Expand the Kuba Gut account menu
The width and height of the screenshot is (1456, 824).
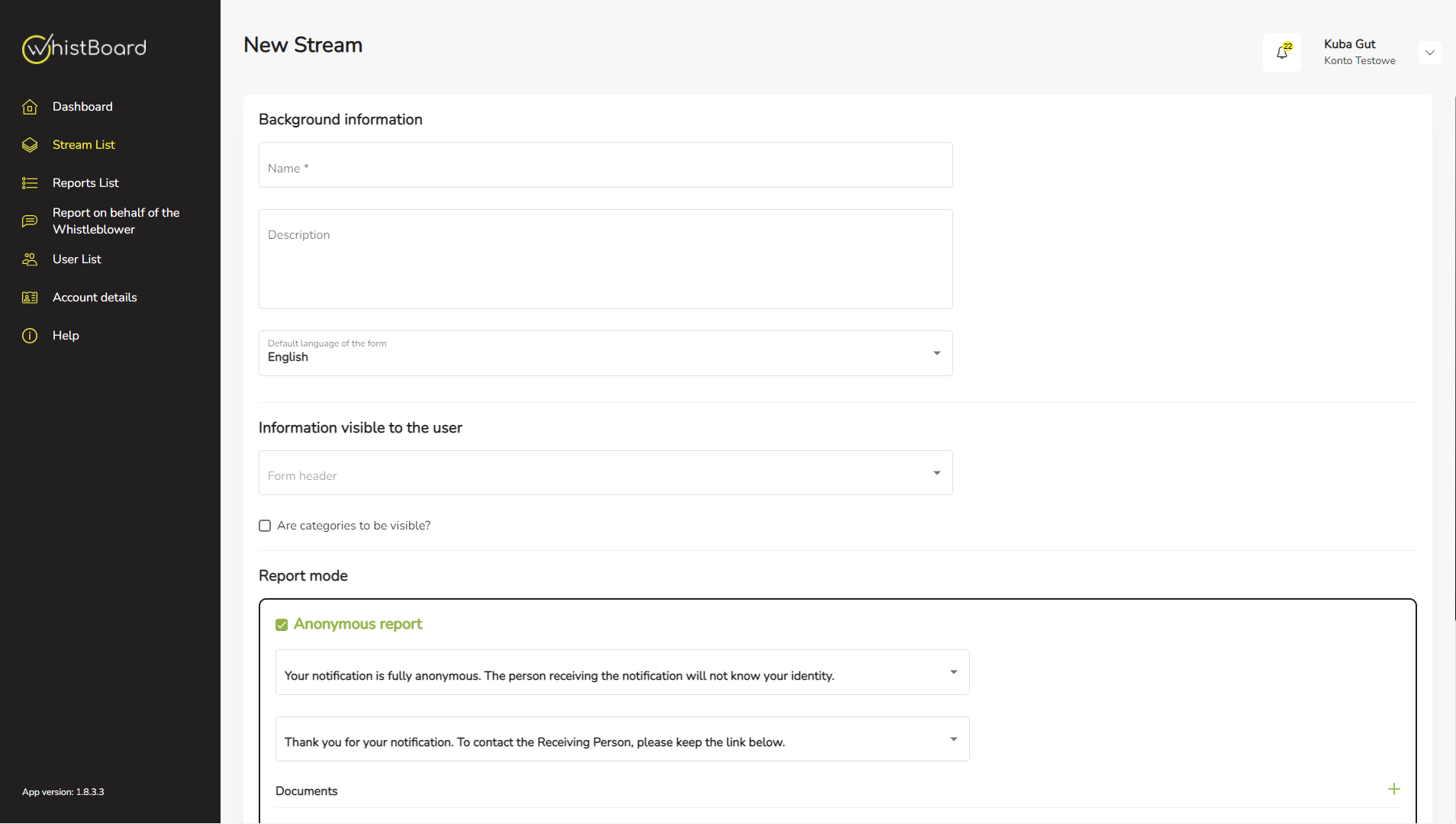click(1429, 53)
